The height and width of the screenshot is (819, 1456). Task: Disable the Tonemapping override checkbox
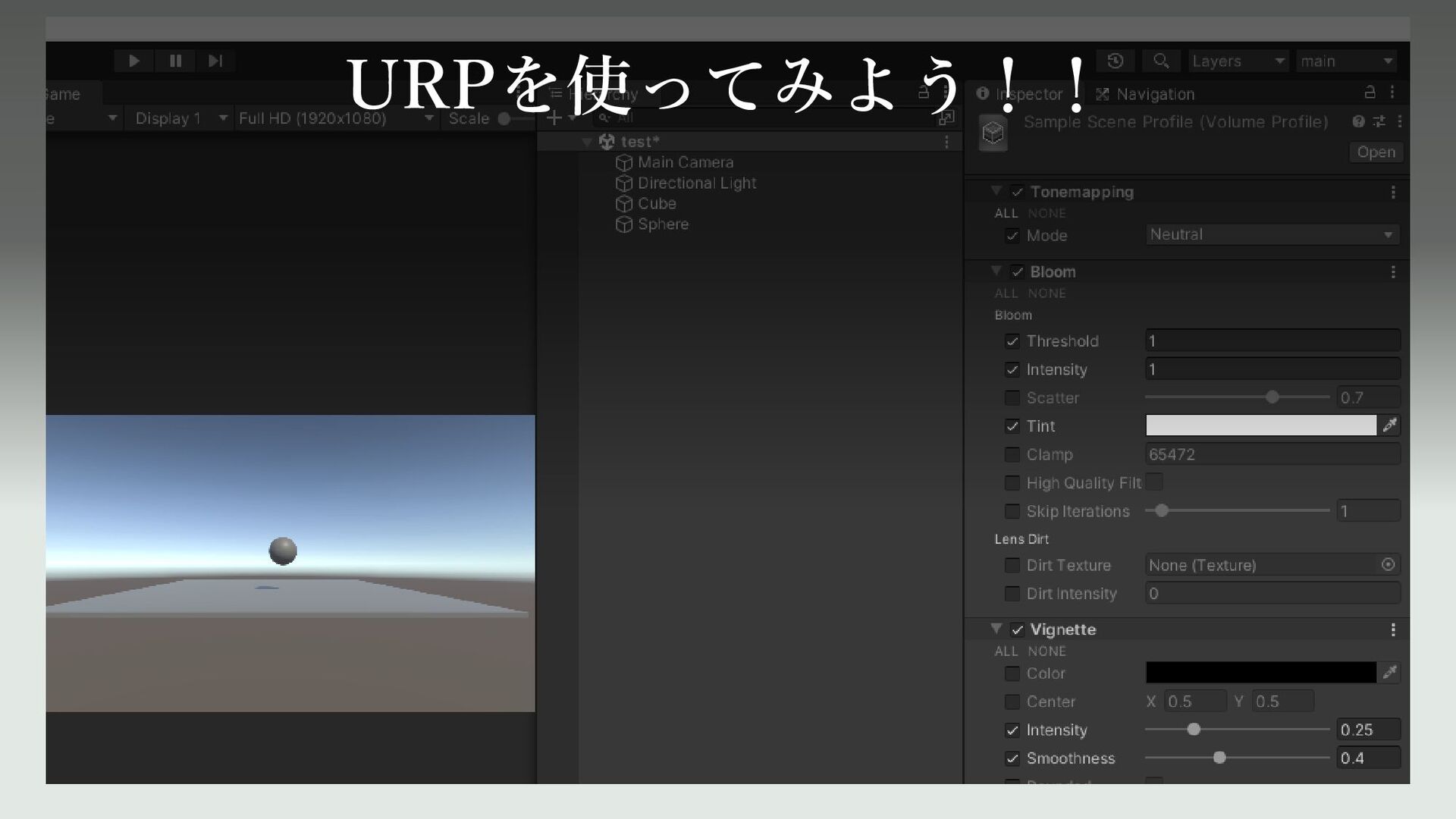pos(1017,192)
